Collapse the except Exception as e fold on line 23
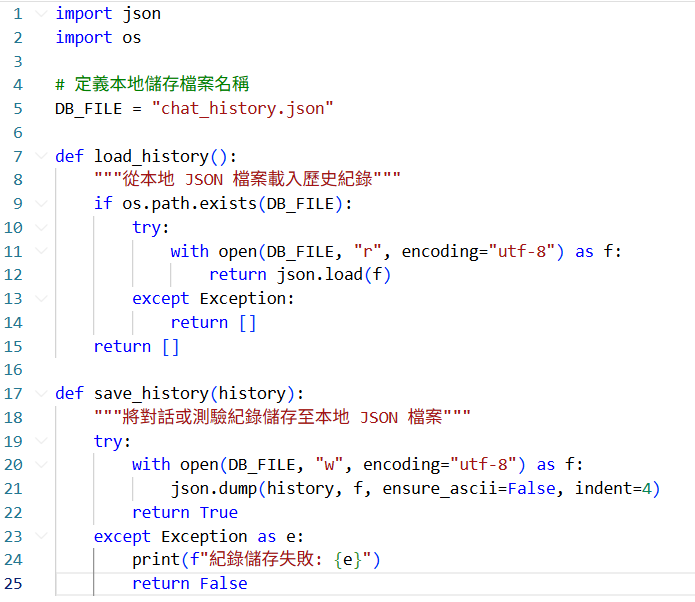Viewport: 695px width, 602px height. [41, 536]
